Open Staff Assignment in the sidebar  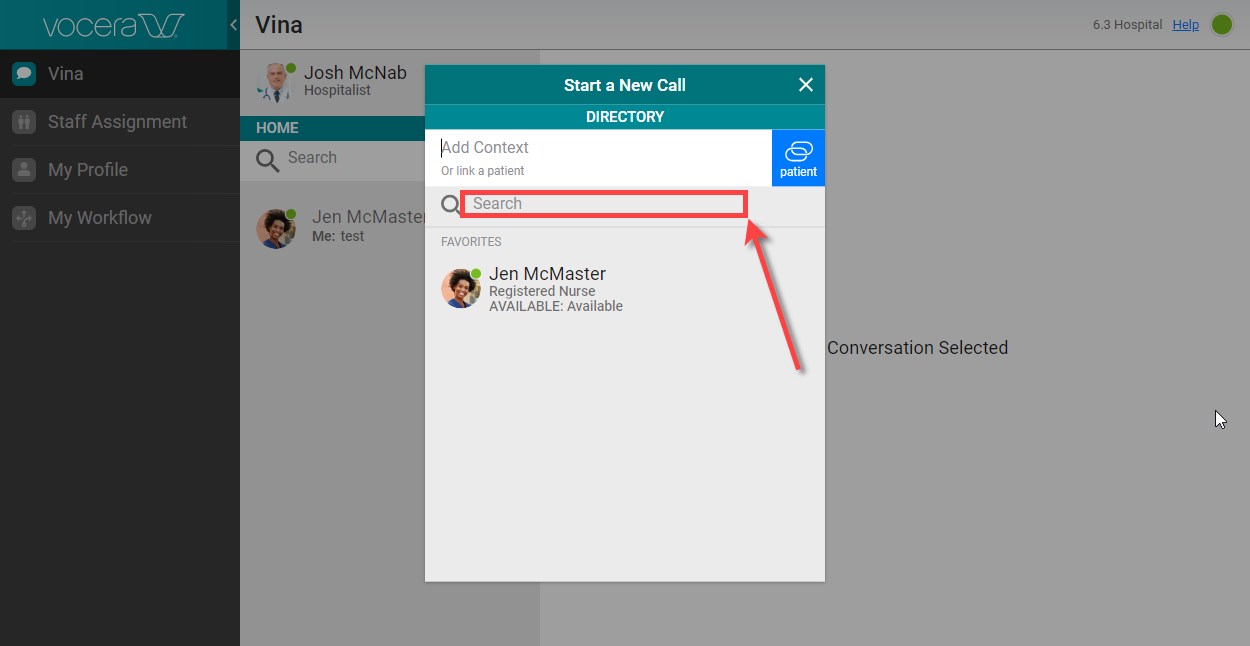(120, 122)
